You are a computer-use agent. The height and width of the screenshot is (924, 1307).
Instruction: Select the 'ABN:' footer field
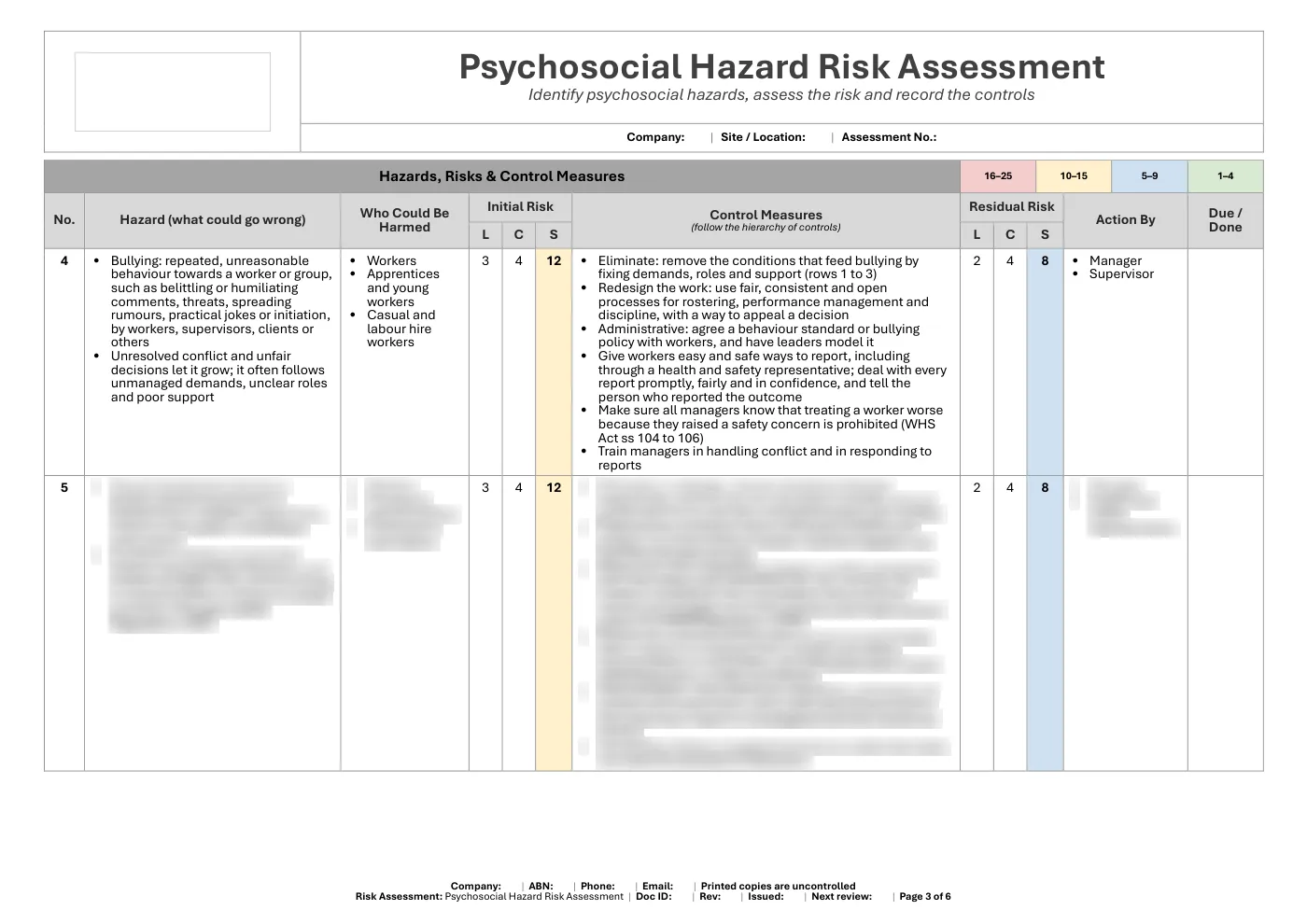click(x=541, y=887)
